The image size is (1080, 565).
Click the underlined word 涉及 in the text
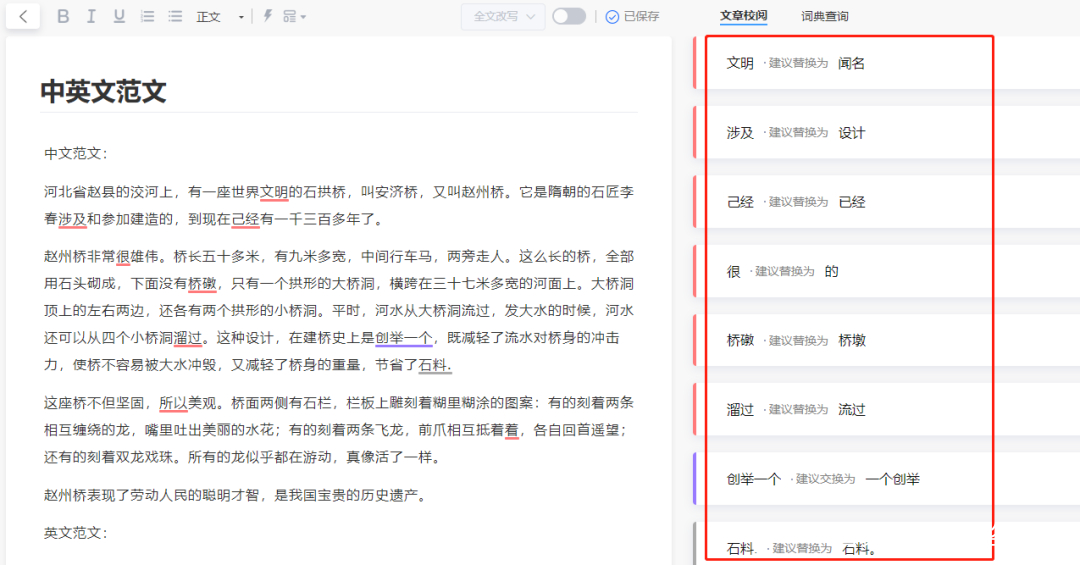point(72,219)
